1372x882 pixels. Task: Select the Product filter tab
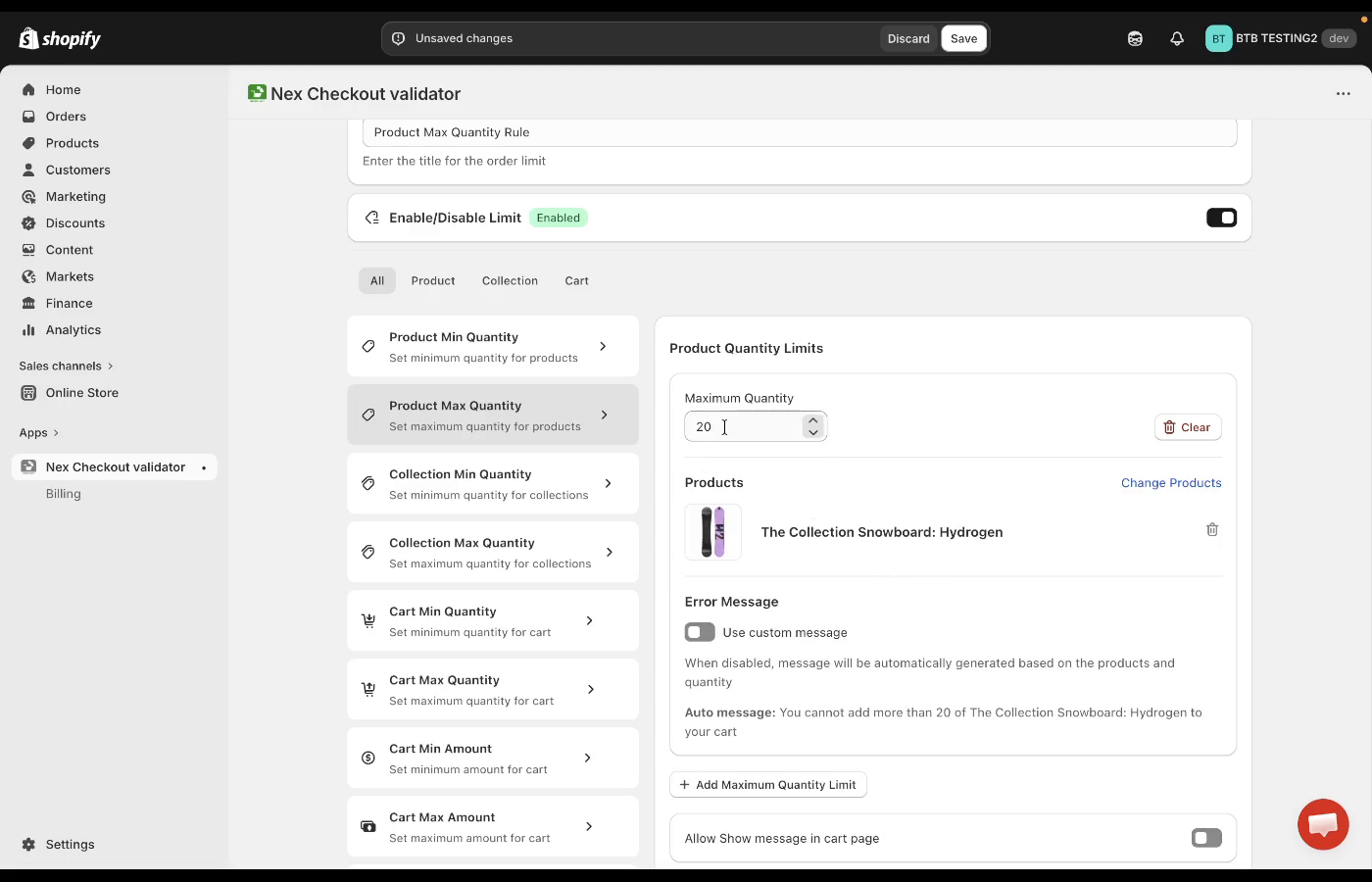pyautogui.click(x=433, y=280)
